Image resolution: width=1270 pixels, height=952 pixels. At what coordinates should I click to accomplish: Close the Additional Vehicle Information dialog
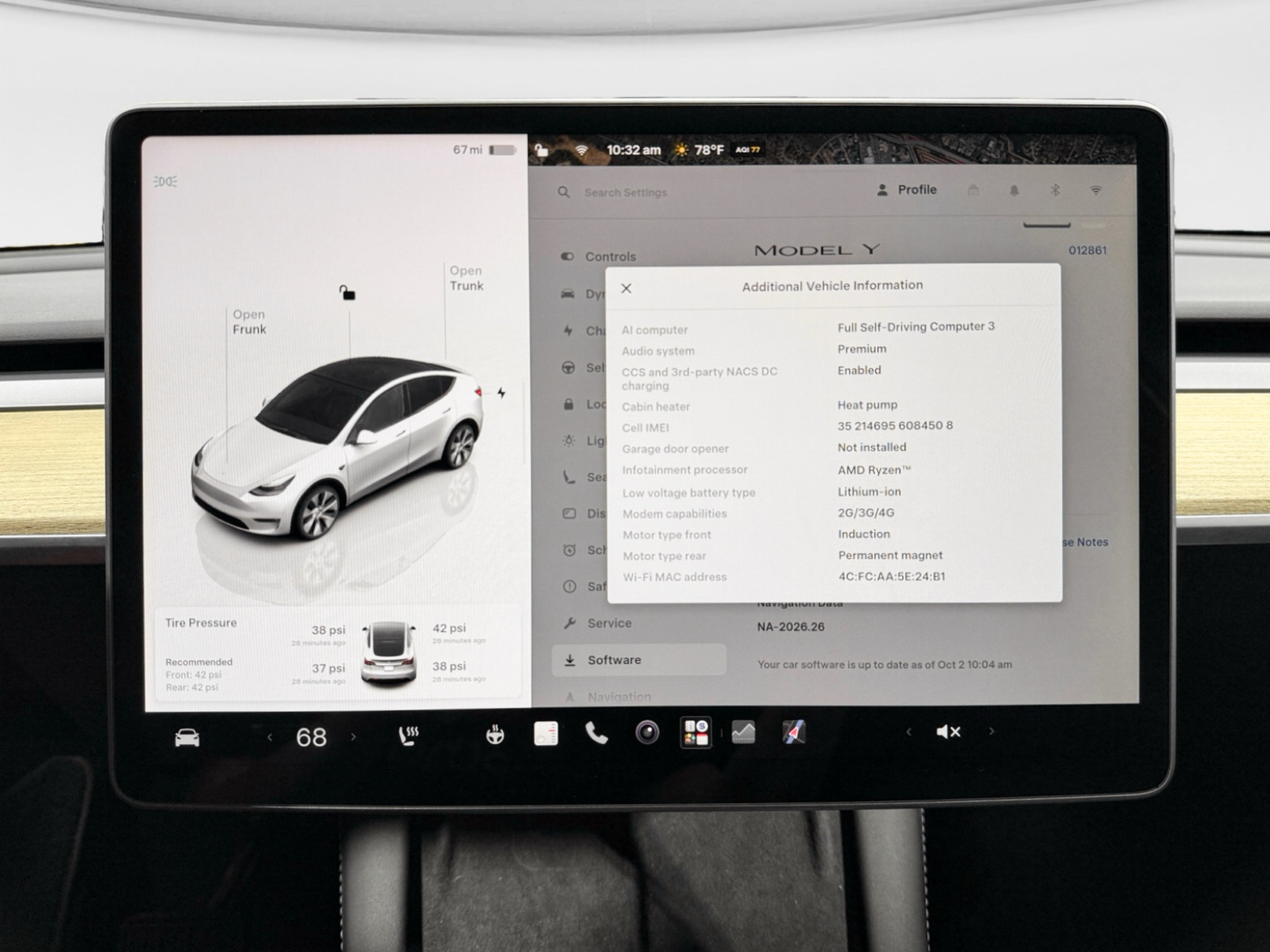pos(626,288)
